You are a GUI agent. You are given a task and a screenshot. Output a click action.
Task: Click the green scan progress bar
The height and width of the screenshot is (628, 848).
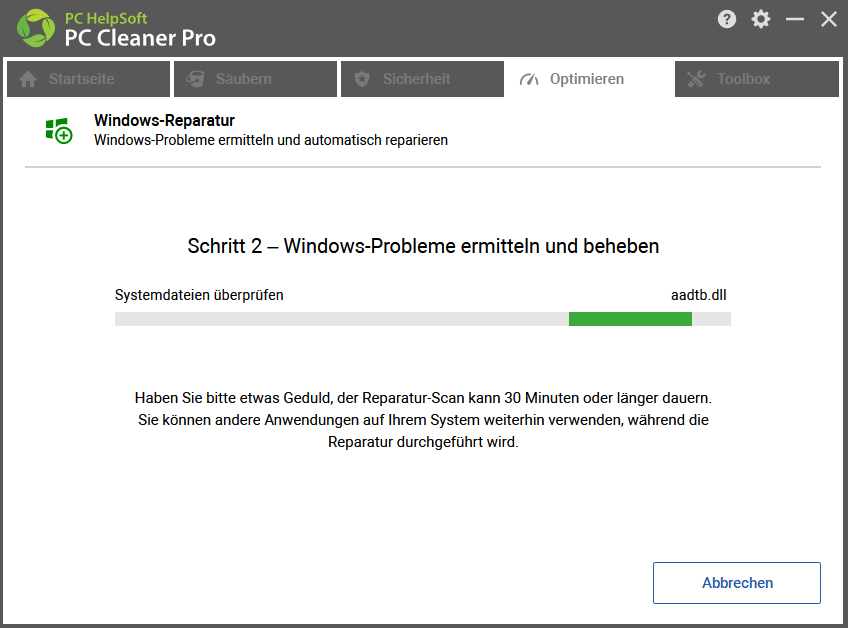pyautogui.click(x=423, y=319)
